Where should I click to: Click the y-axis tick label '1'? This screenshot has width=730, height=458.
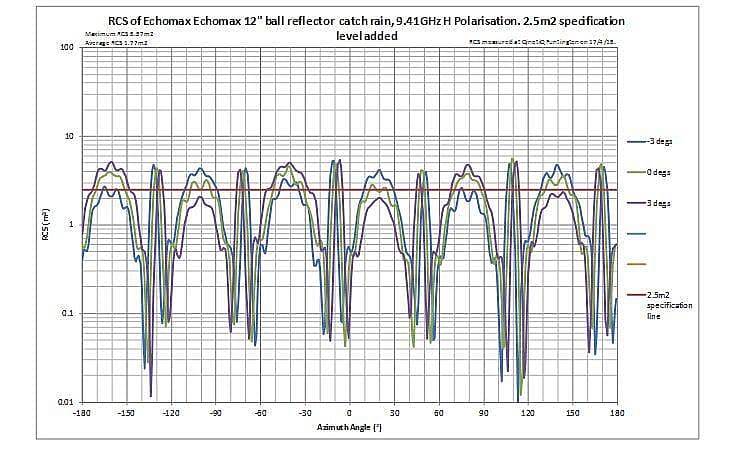(x=72, y=224)
